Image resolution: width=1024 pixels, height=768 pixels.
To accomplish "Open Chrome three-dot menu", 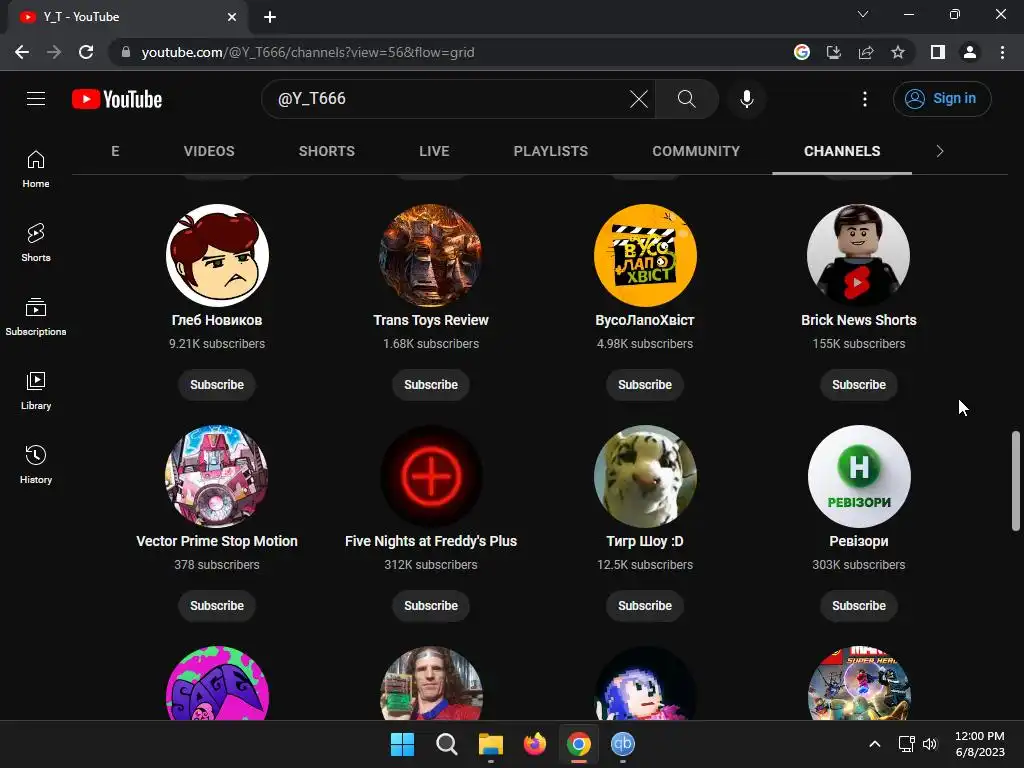I will [x=1002, y=52].
